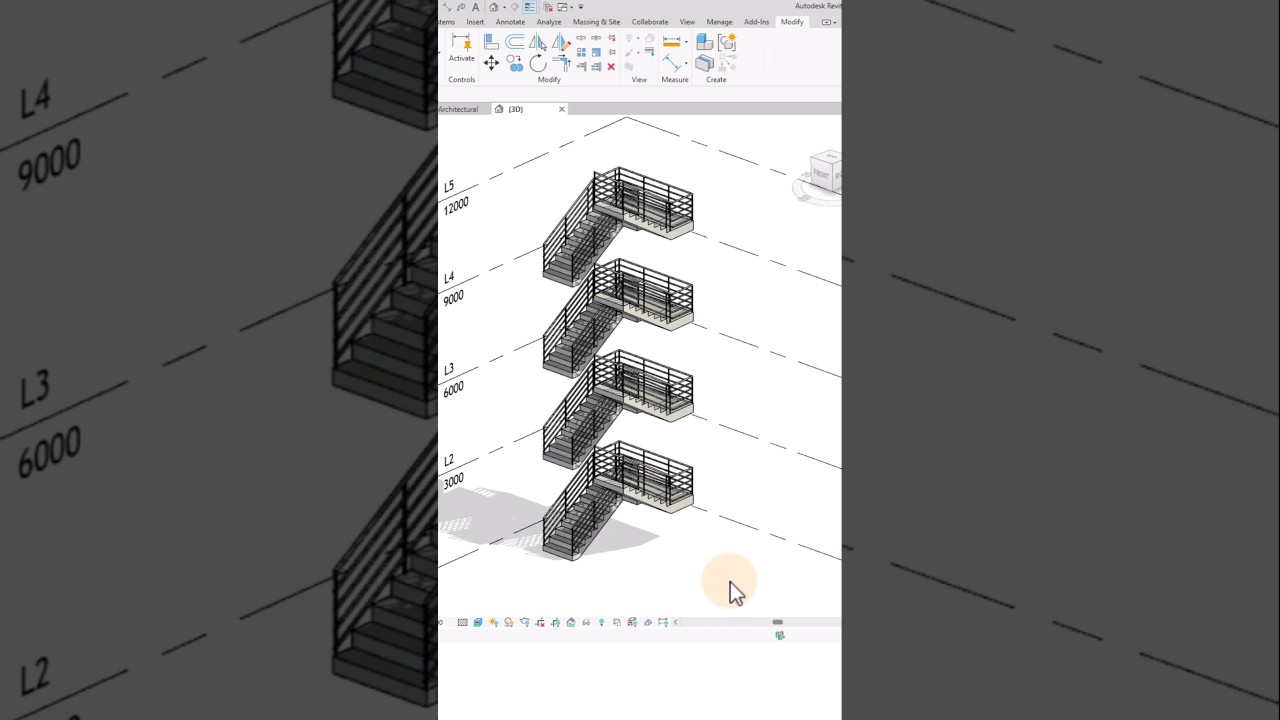The width and height of the screenshot is (1280, 720).
Task: Open the ribbon display options dropdown
Action: click(835, 21)
